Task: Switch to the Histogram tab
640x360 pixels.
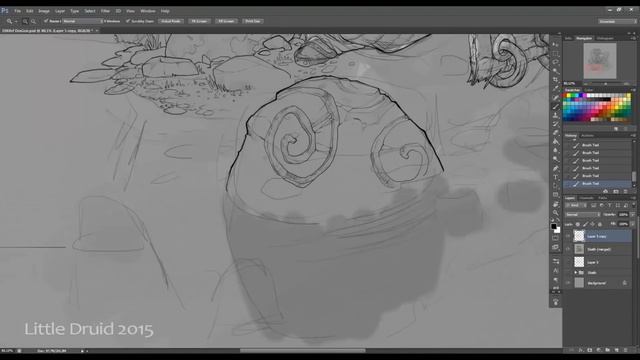Action: click(605, 38)
